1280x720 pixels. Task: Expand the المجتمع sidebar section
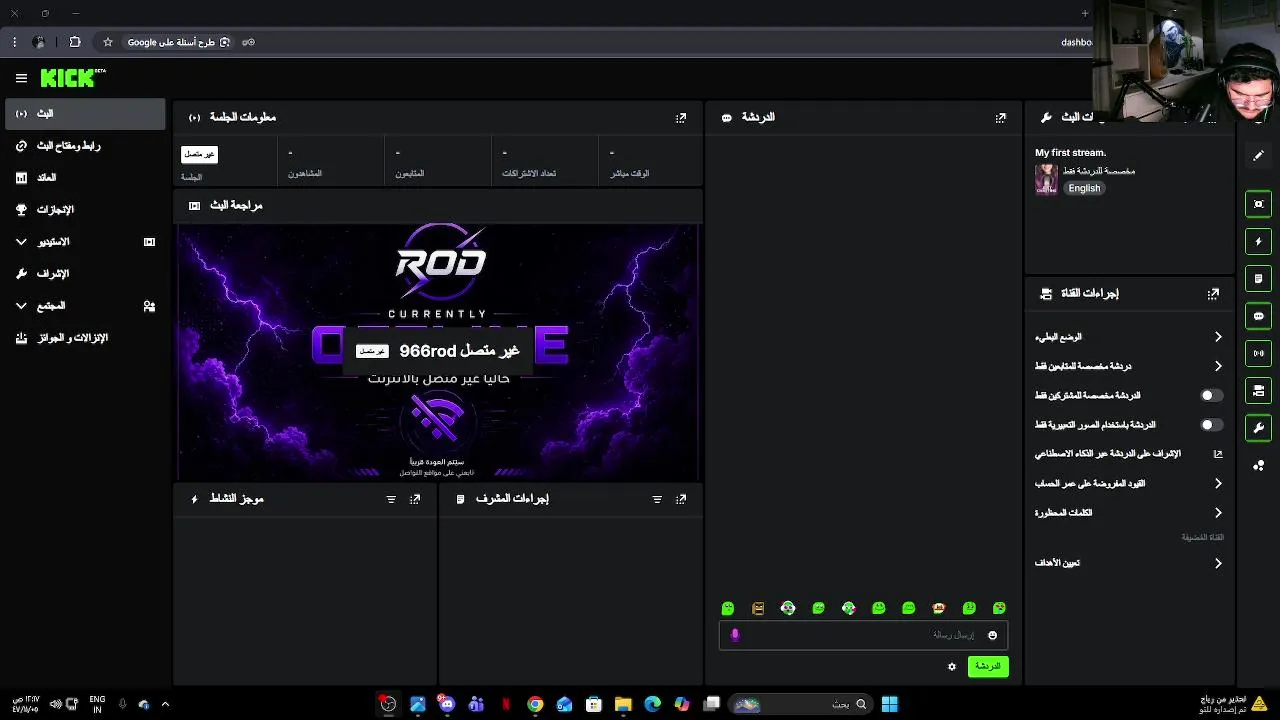click(21, 306)
